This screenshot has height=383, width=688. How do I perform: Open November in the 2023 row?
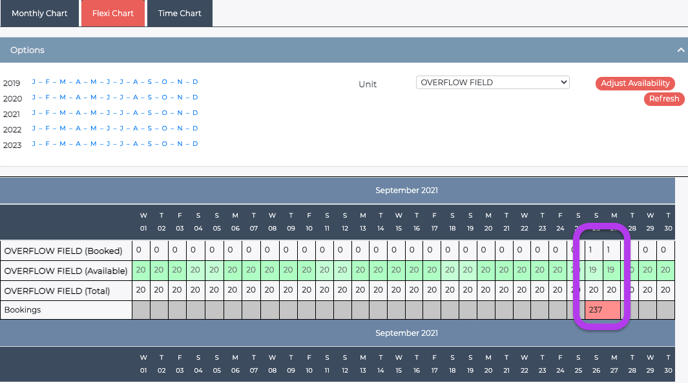pyautogui.click(x=180, y=144)
